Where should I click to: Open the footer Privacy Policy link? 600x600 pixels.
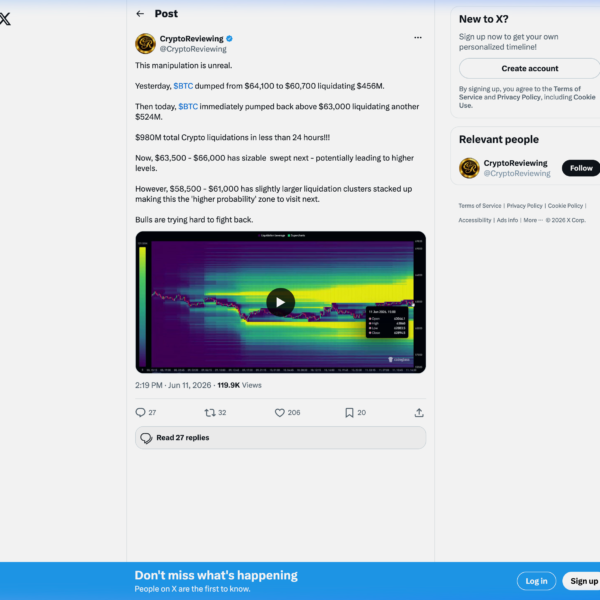(x=525, y=206)
